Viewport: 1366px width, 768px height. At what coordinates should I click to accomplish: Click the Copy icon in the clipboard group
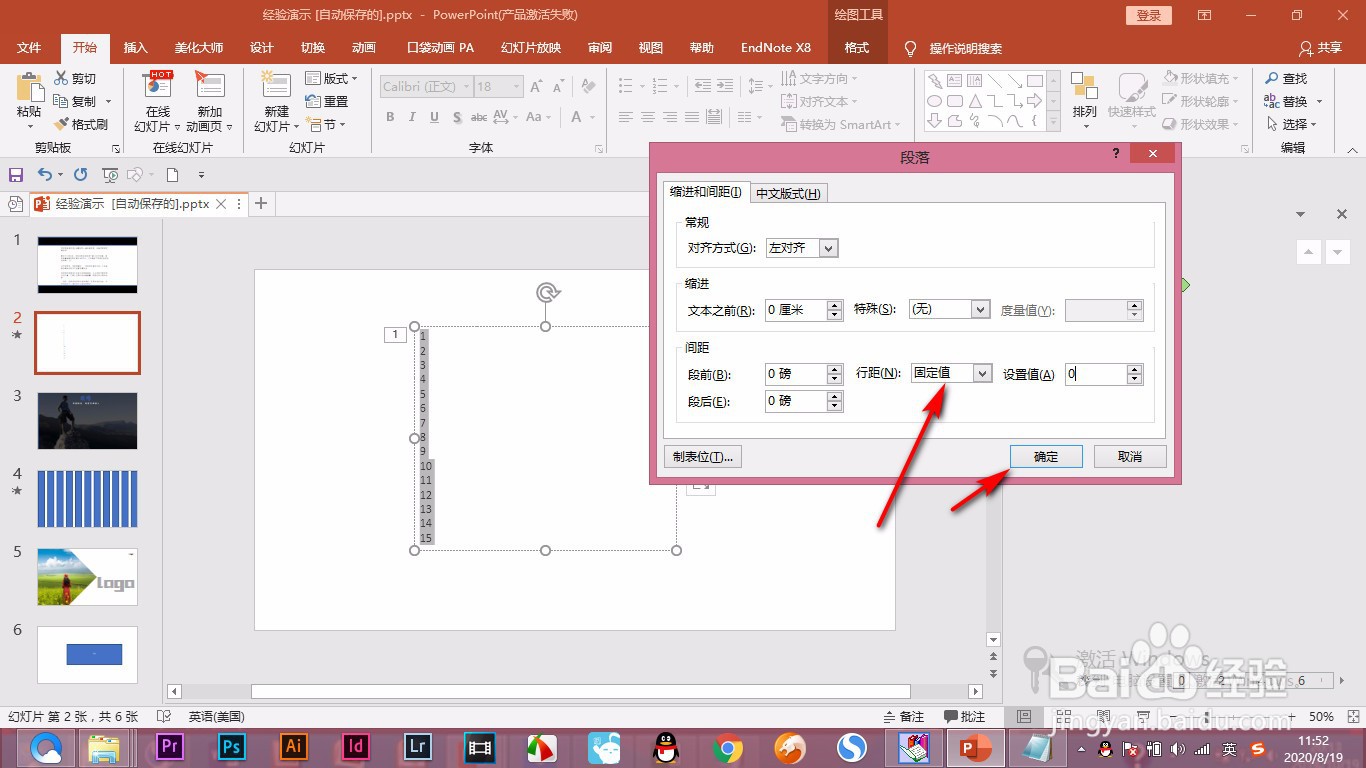(60, 100)
